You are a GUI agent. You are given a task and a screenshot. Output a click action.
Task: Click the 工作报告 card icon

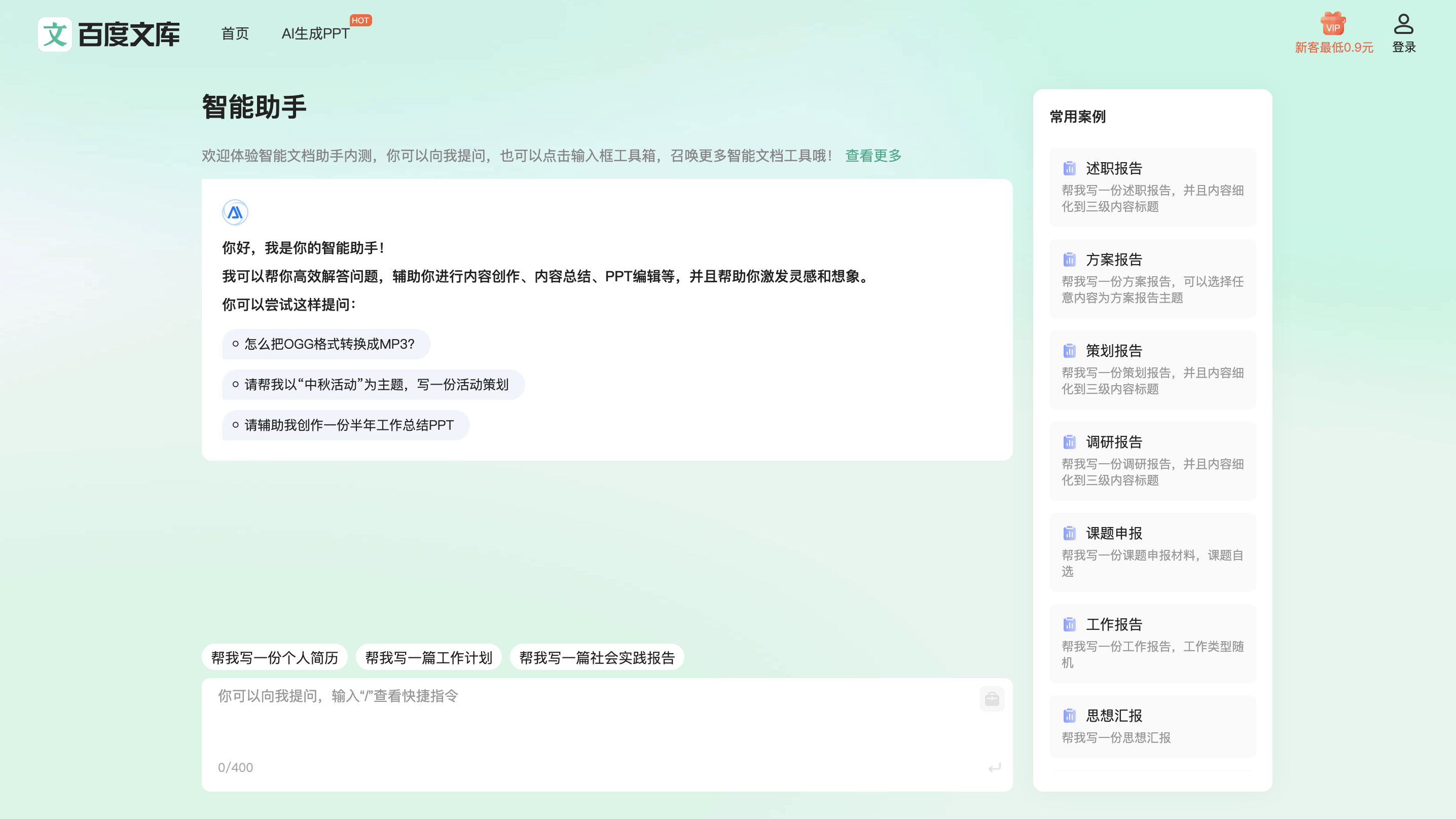click(1069, 624)
